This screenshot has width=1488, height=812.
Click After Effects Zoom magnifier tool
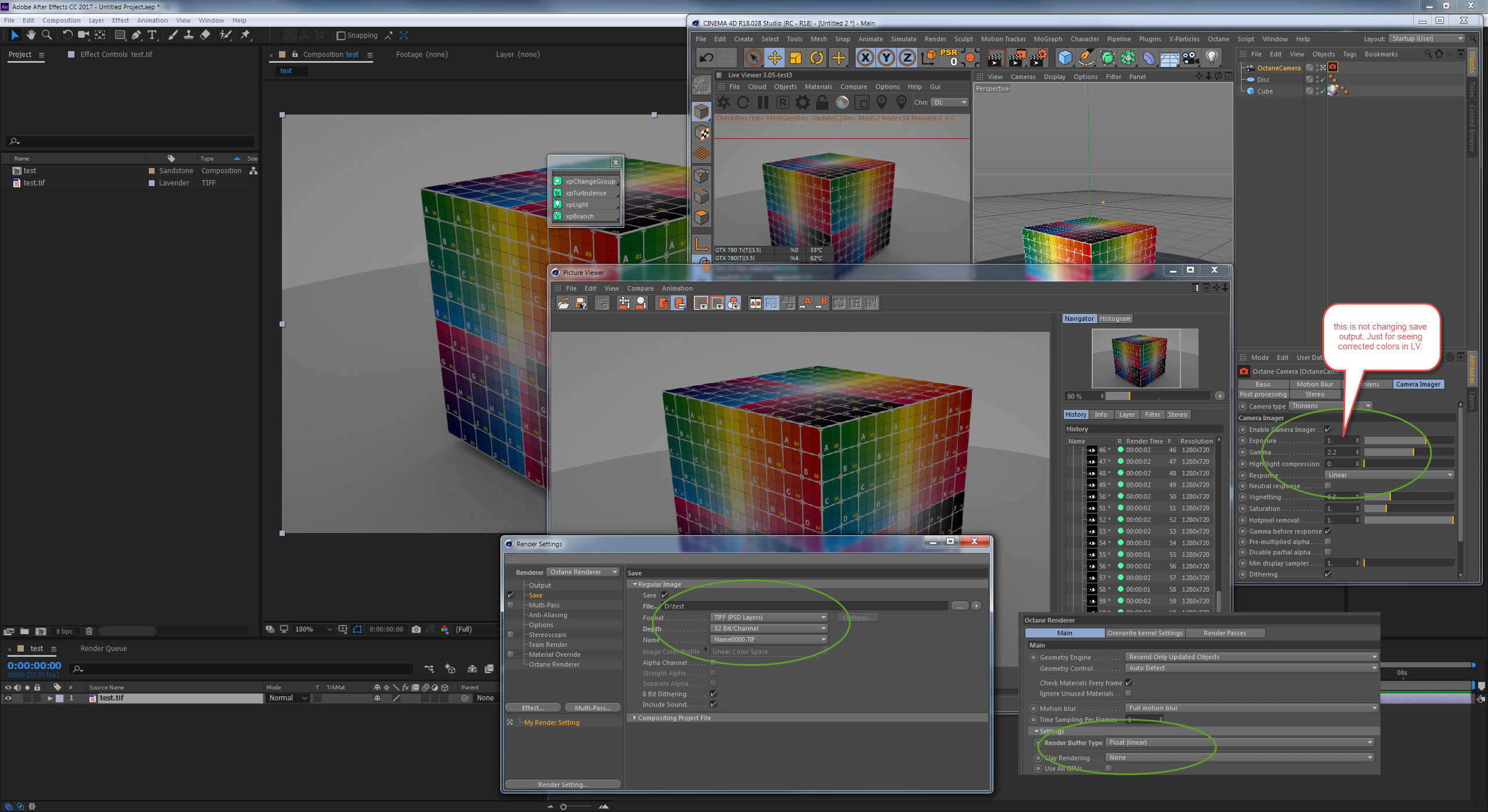click(47, 35)
